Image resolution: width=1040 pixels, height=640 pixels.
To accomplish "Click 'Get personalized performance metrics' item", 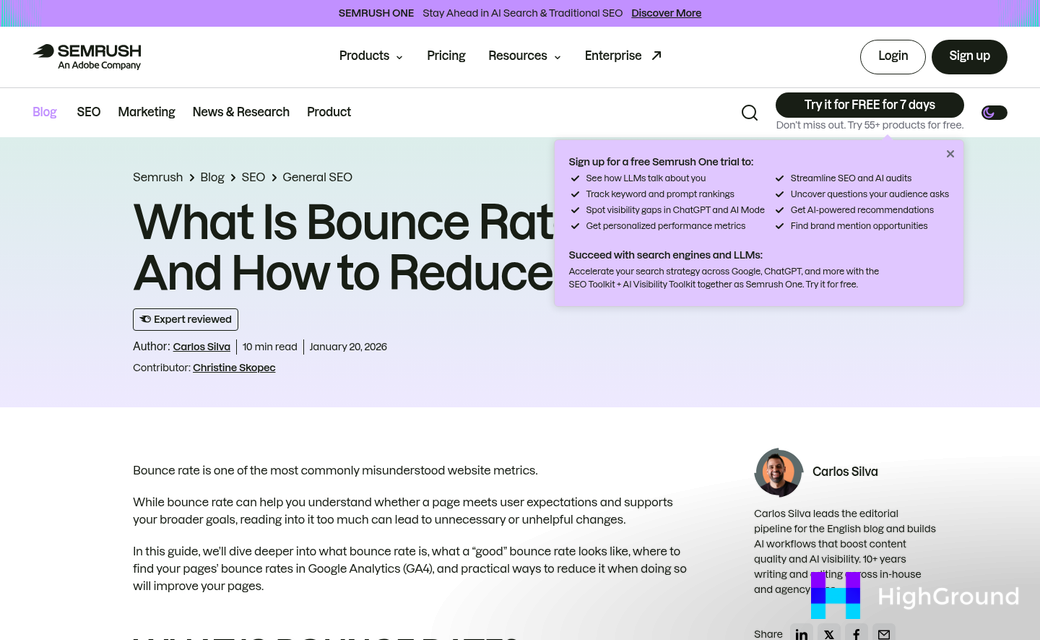I will (665, 225).
